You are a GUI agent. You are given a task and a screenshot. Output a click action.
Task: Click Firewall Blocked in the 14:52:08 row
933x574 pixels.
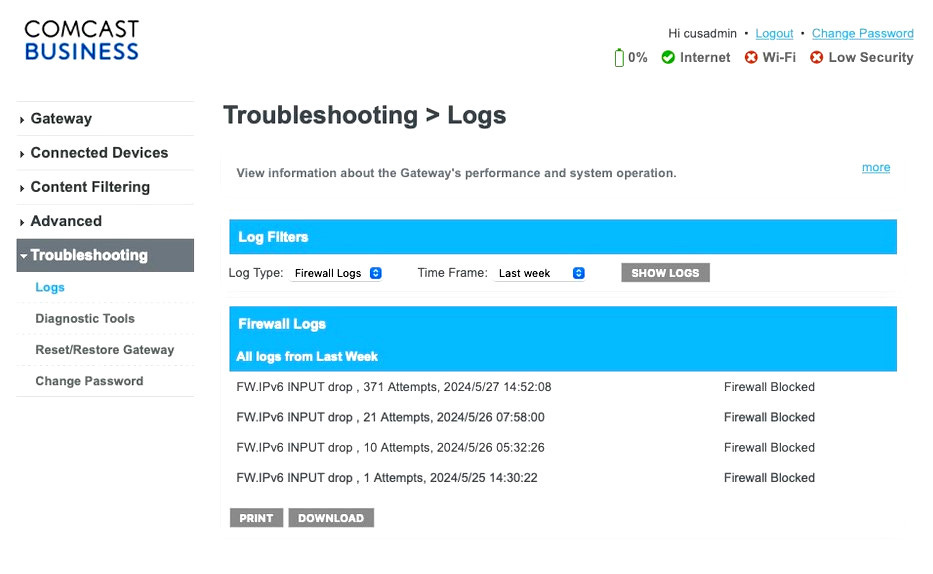pyautogui.click(x=769, y=387)
